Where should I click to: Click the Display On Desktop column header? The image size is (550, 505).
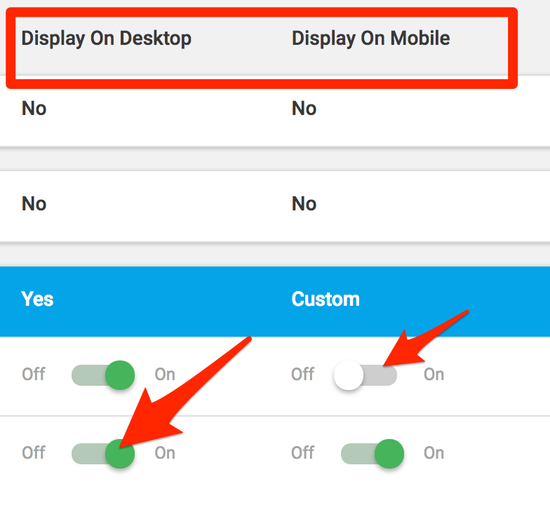coord(106,38)
